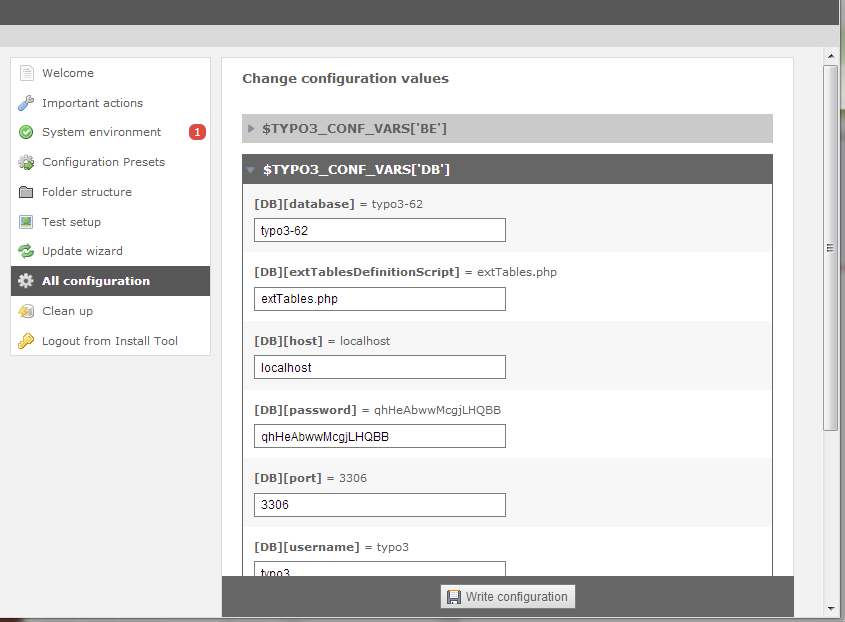Select All configuration menu item
The image size is (845, 622).
coord(110,281)
